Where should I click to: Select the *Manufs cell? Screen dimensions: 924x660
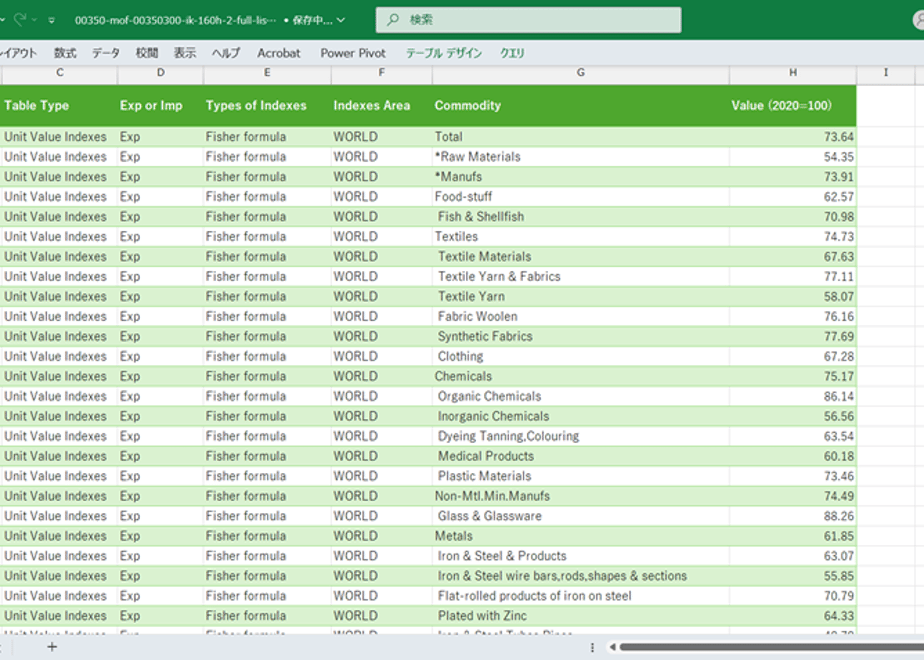(580, 177)
